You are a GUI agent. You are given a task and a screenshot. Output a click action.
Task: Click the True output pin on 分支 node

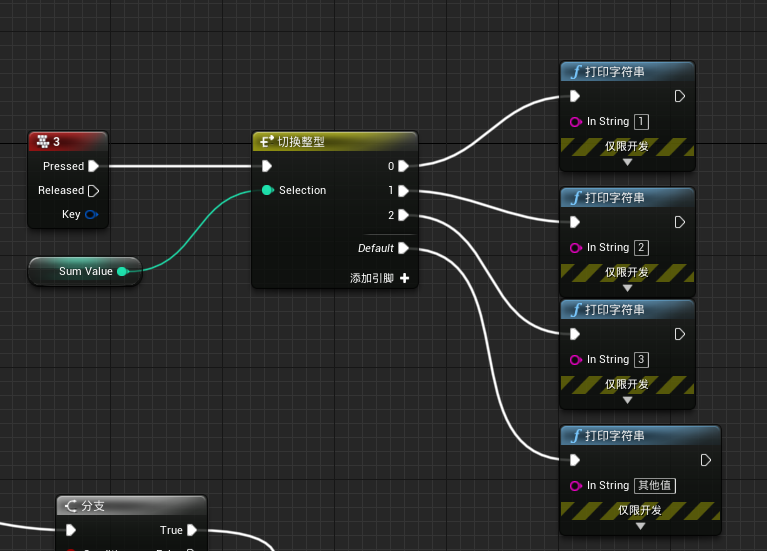pos(191,530)
